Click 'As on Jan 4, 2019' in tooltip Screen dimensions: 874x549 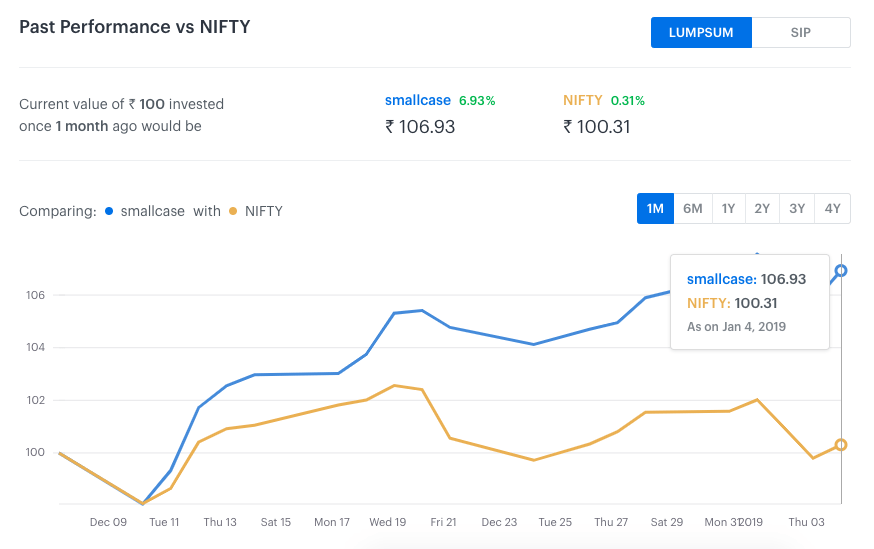[x=736, y=327]
